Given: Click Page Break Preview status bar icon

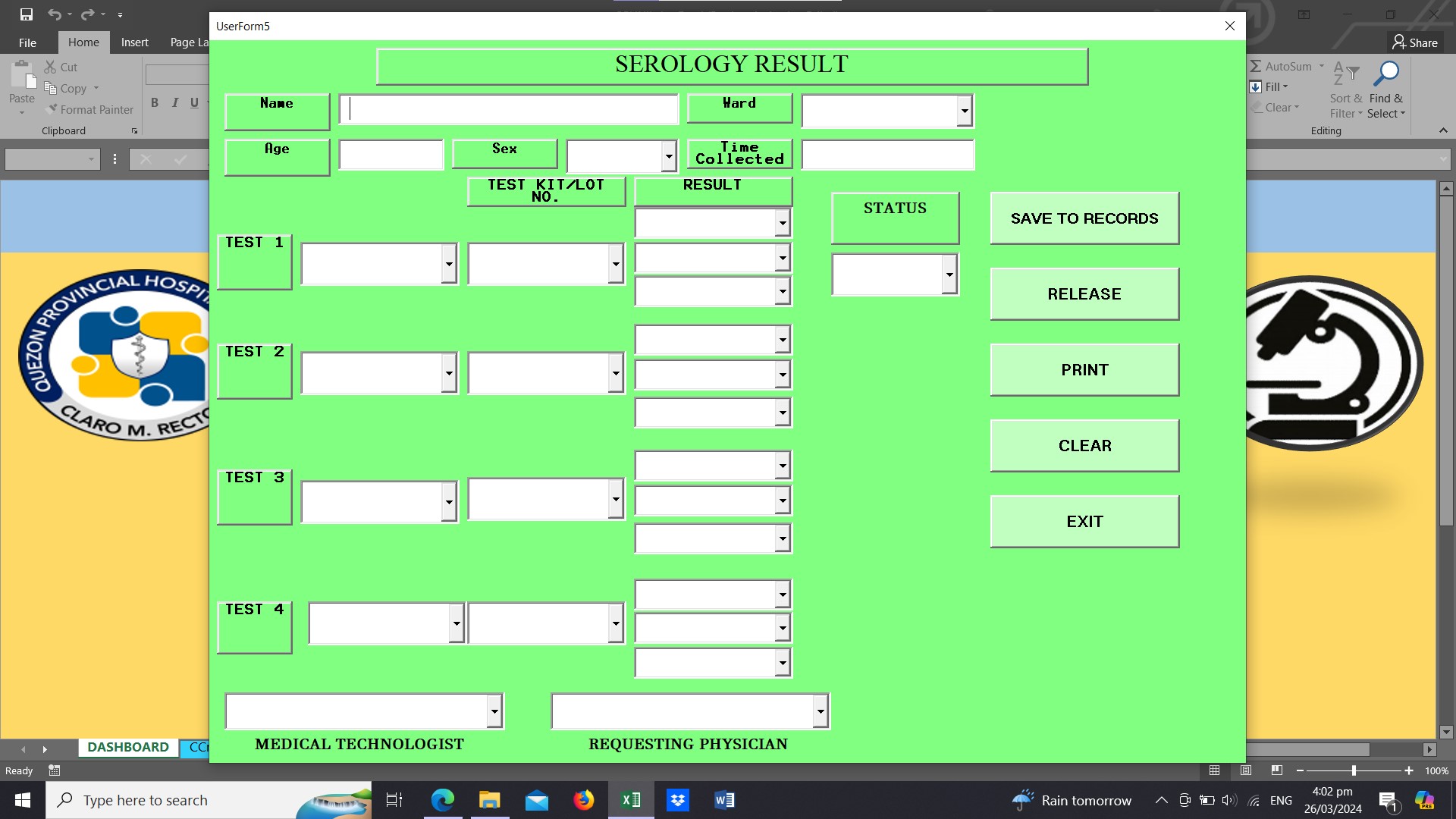Looking at the screenshot, I should click(1277, 770).
